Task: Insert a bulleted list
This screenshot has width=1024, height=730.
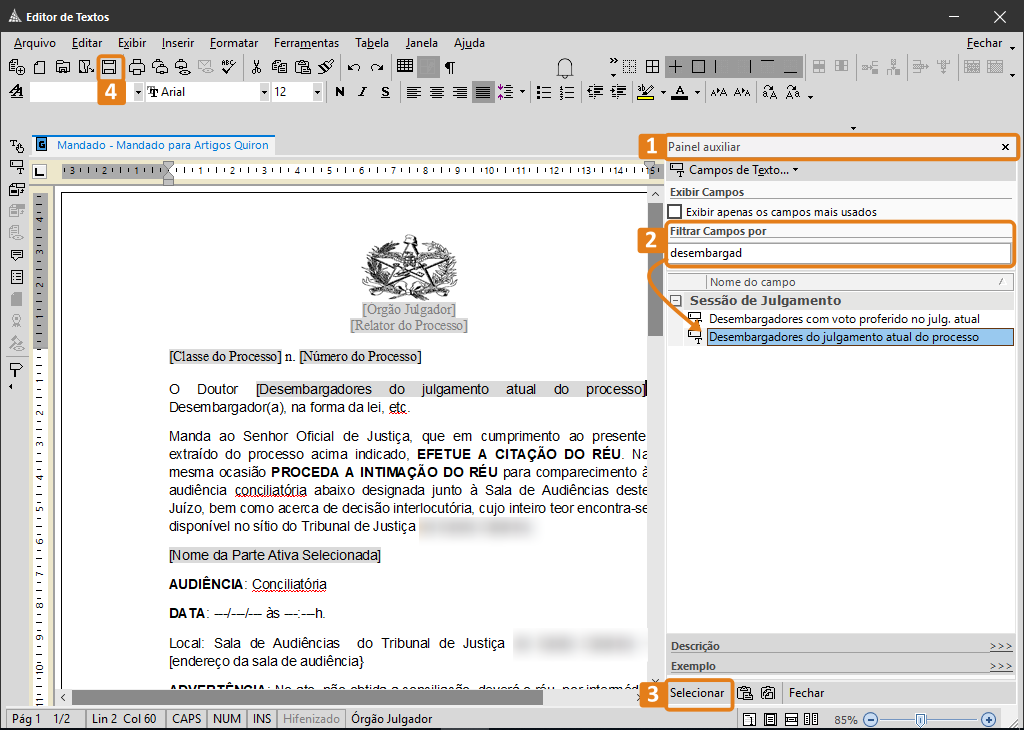Action: pyautogui.click(x=543, y=93)
